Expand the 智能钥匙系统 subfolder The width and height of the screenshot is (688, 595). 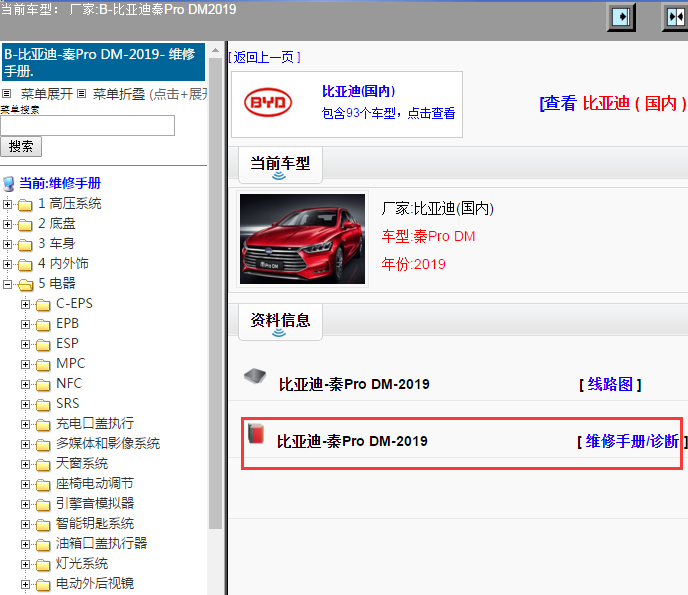click(x=25, y=524)
